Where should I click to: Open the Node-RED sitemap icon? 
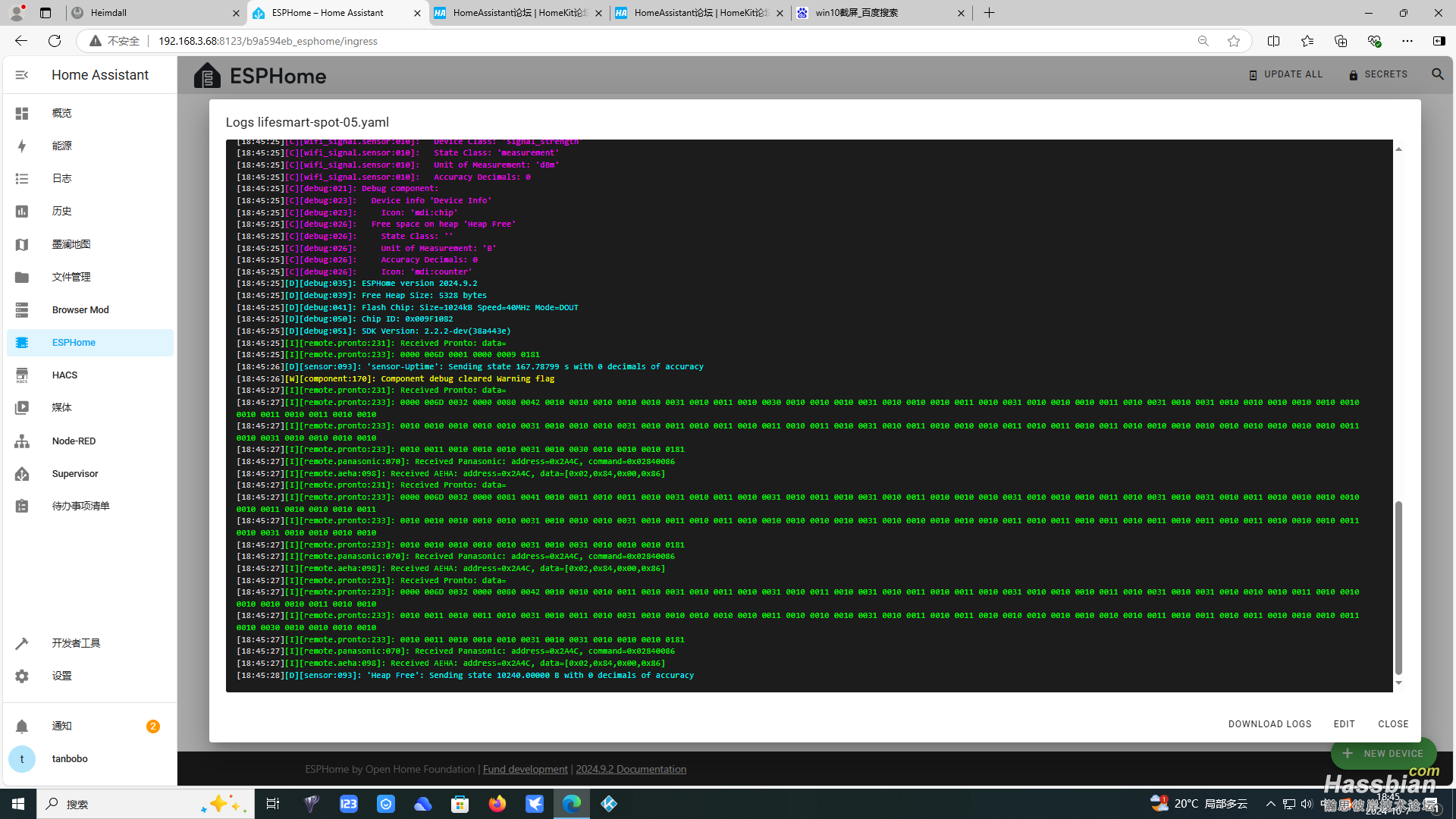[x=22, y=441]
